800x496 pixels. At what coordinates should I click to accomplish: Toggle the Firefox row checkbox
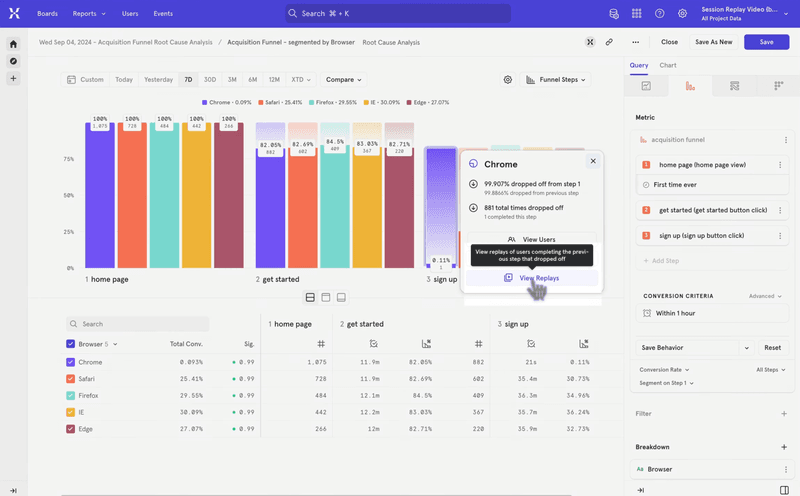(70, 395)
